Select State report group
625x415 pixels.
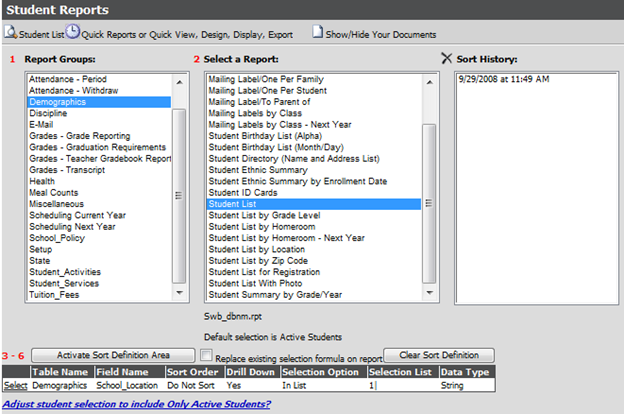[x=99, y=261]
